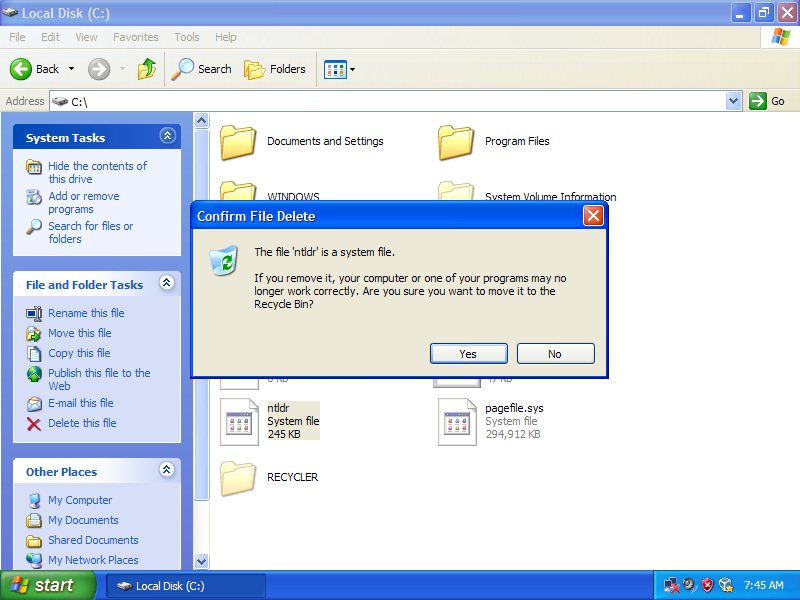
Task: Click Local Disk (C:) taskbar button
Action: (186, 586)
